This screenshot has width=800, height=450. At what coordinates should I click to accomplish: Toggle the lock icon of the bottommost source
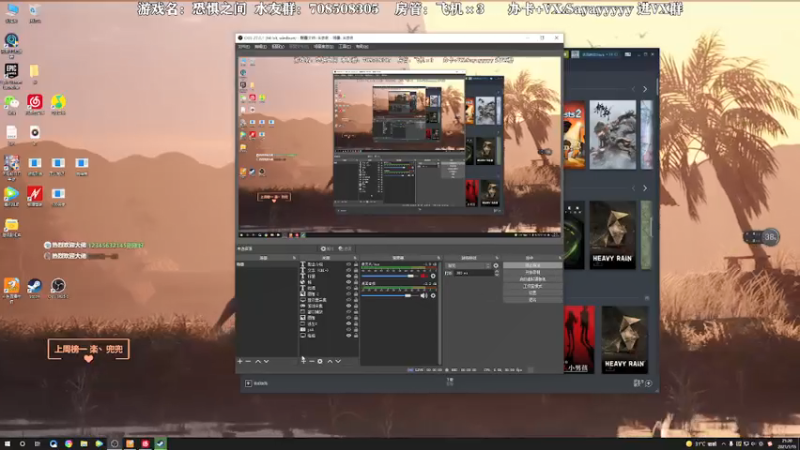pyautogui.click(x=356, y=336)
